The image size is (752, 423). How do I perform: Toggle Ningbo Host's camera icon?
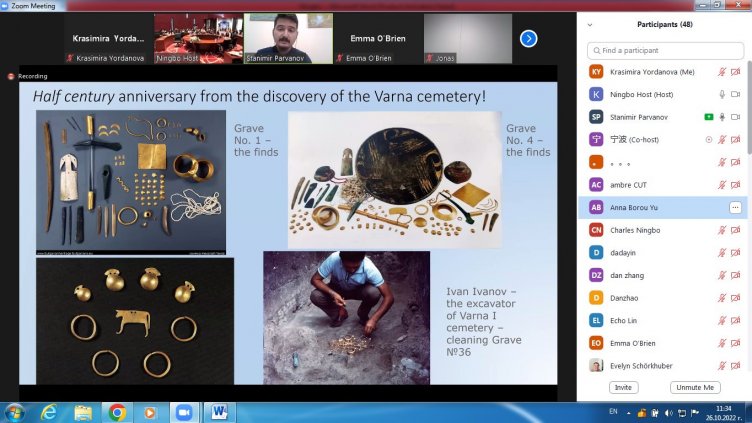(735, 95)
